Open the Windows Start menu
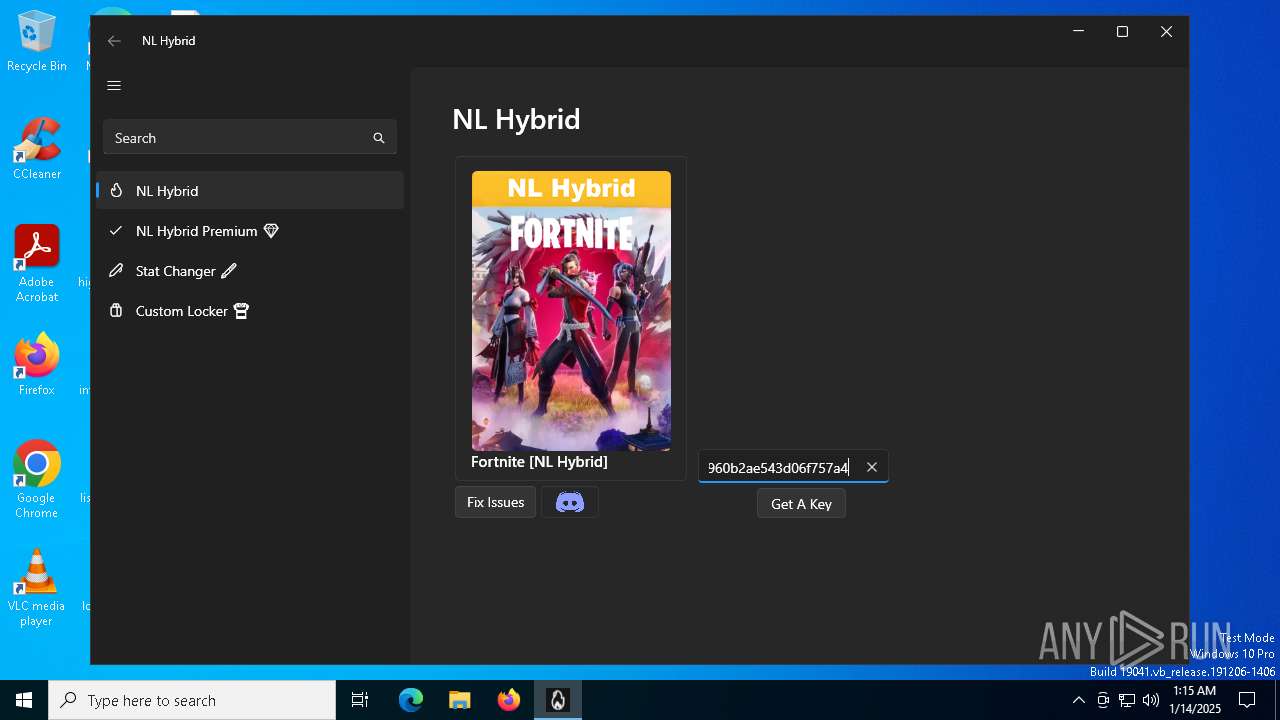 [24, 700]
